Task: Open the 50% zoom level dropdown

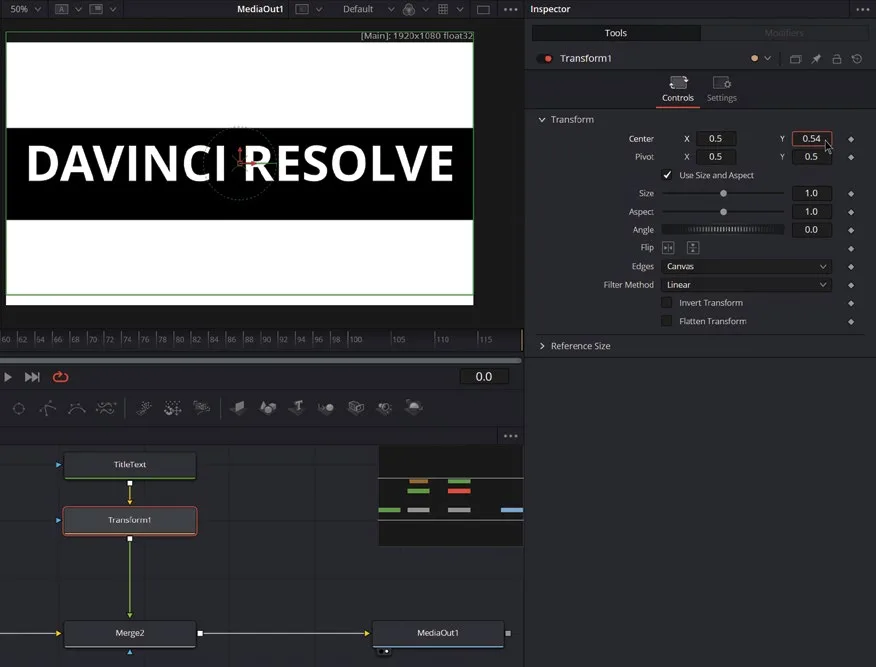Action: pyautogui.click(x=26, y=9)
